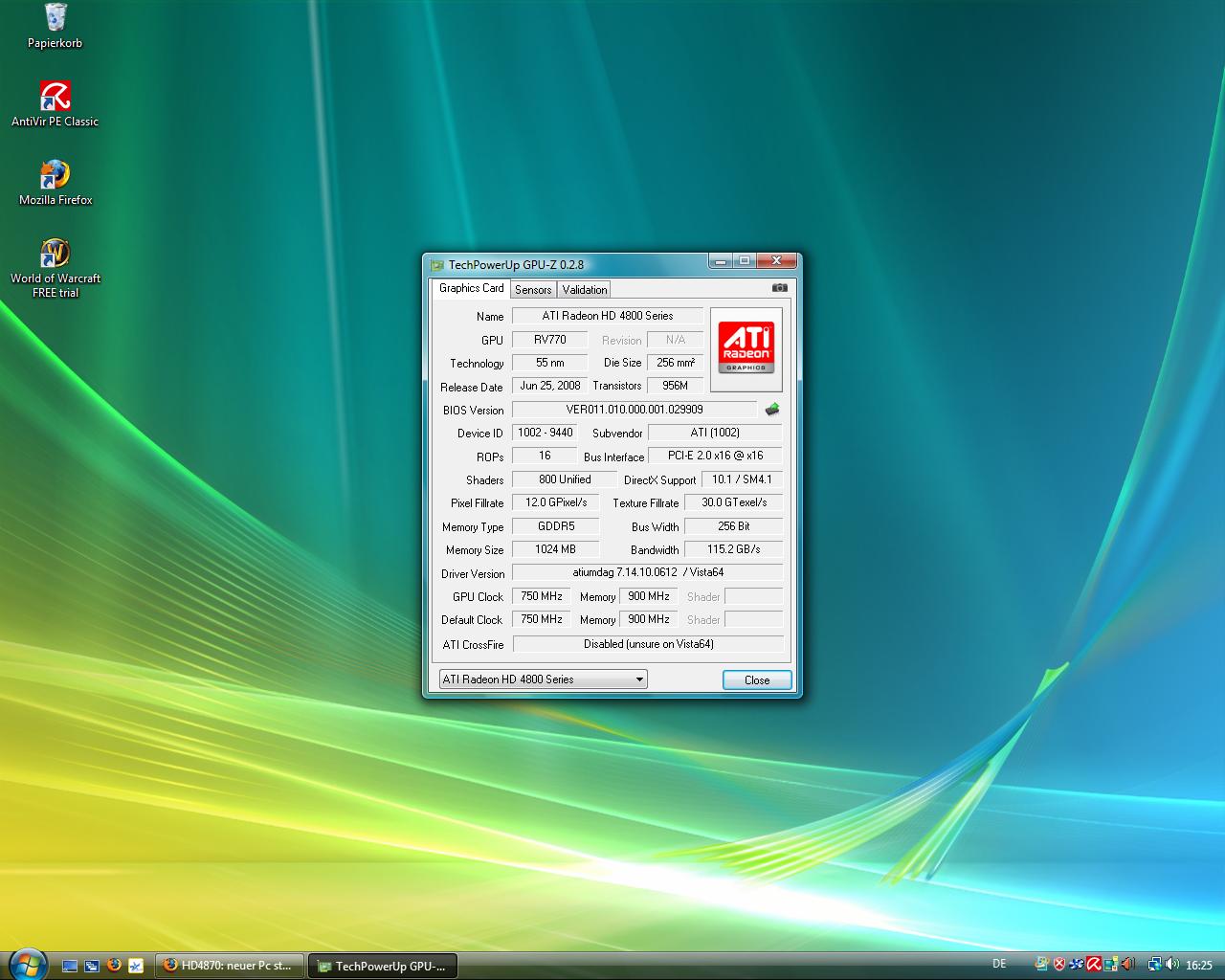1225x980 pixels.
Task: Click the Windows Sidebar tray icon
Action: (1111, 964)
